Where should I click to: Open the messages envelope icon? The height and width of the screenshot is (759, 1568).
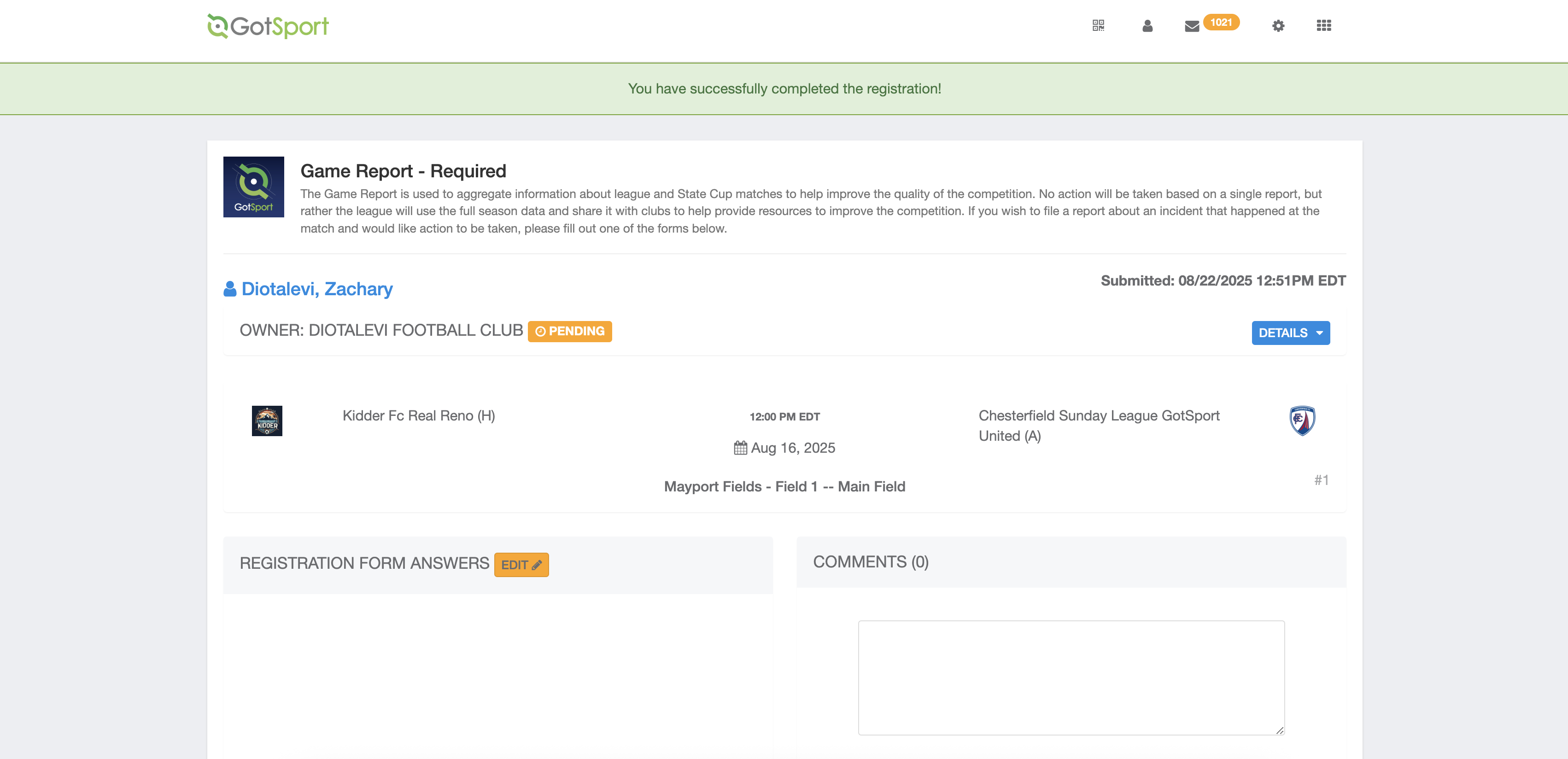1192,26
